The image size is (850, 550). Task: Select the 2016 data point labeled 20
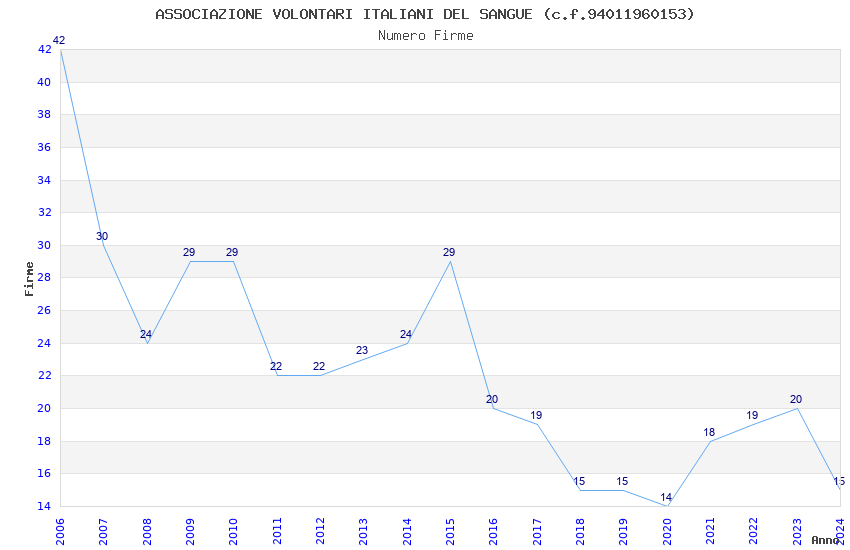[492, 399]
